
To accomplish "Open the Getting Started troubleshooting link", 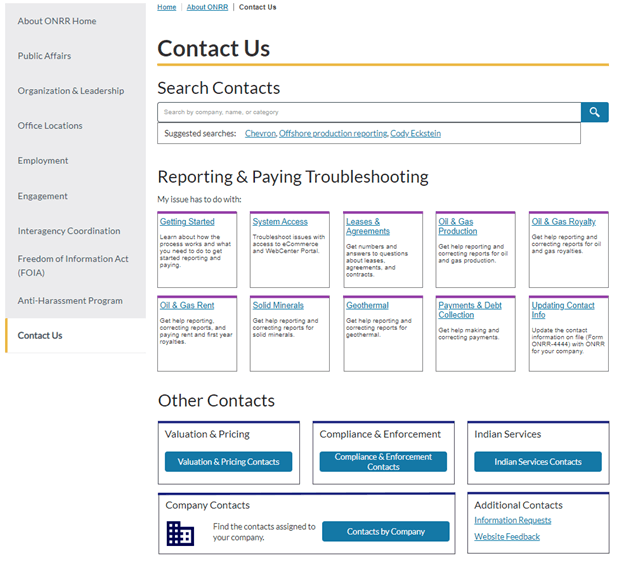I will pyautogui.click(x=187, y=222).
